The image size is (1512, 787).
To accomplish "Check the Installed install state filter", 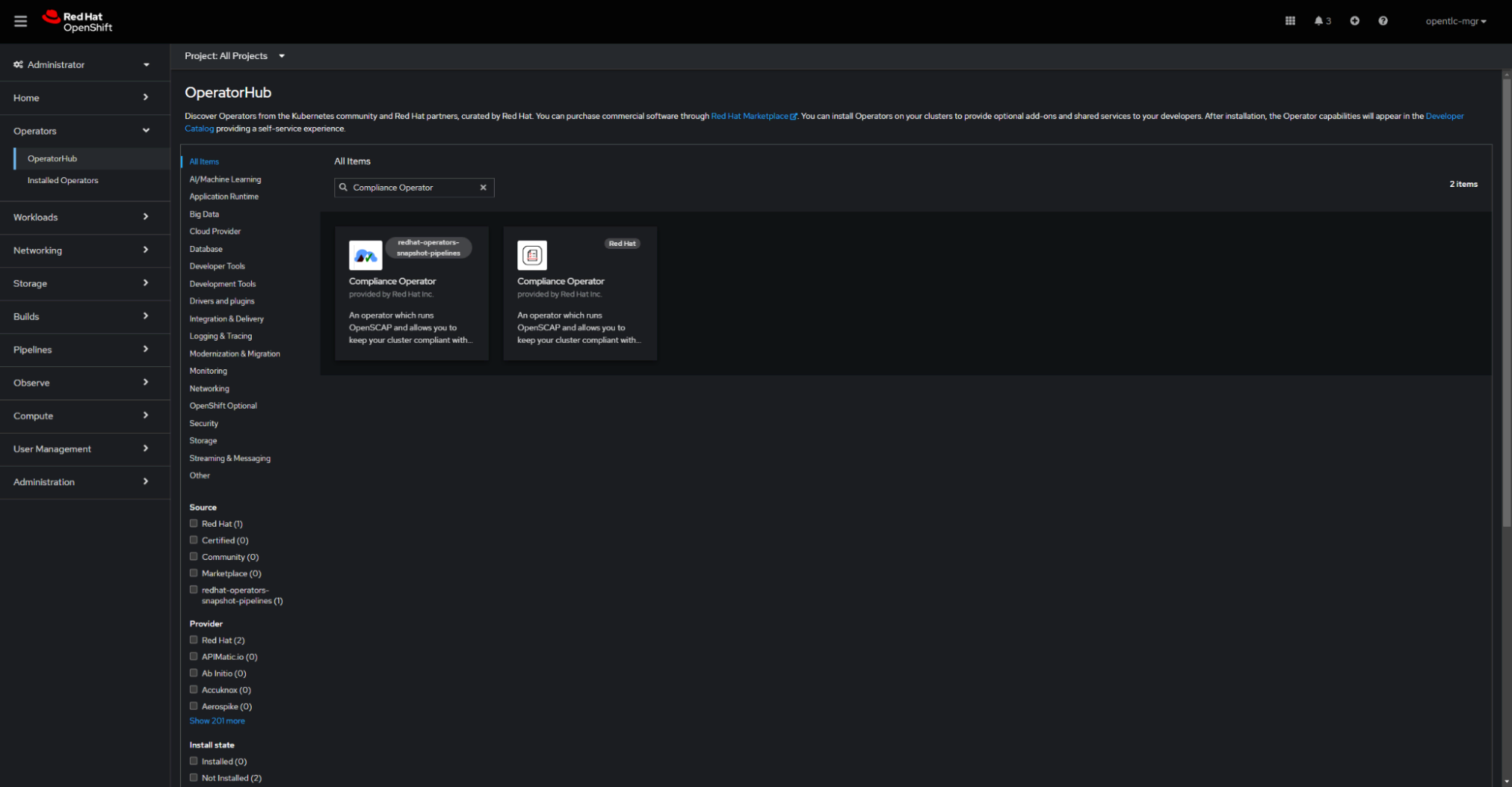I will (194, 761).
